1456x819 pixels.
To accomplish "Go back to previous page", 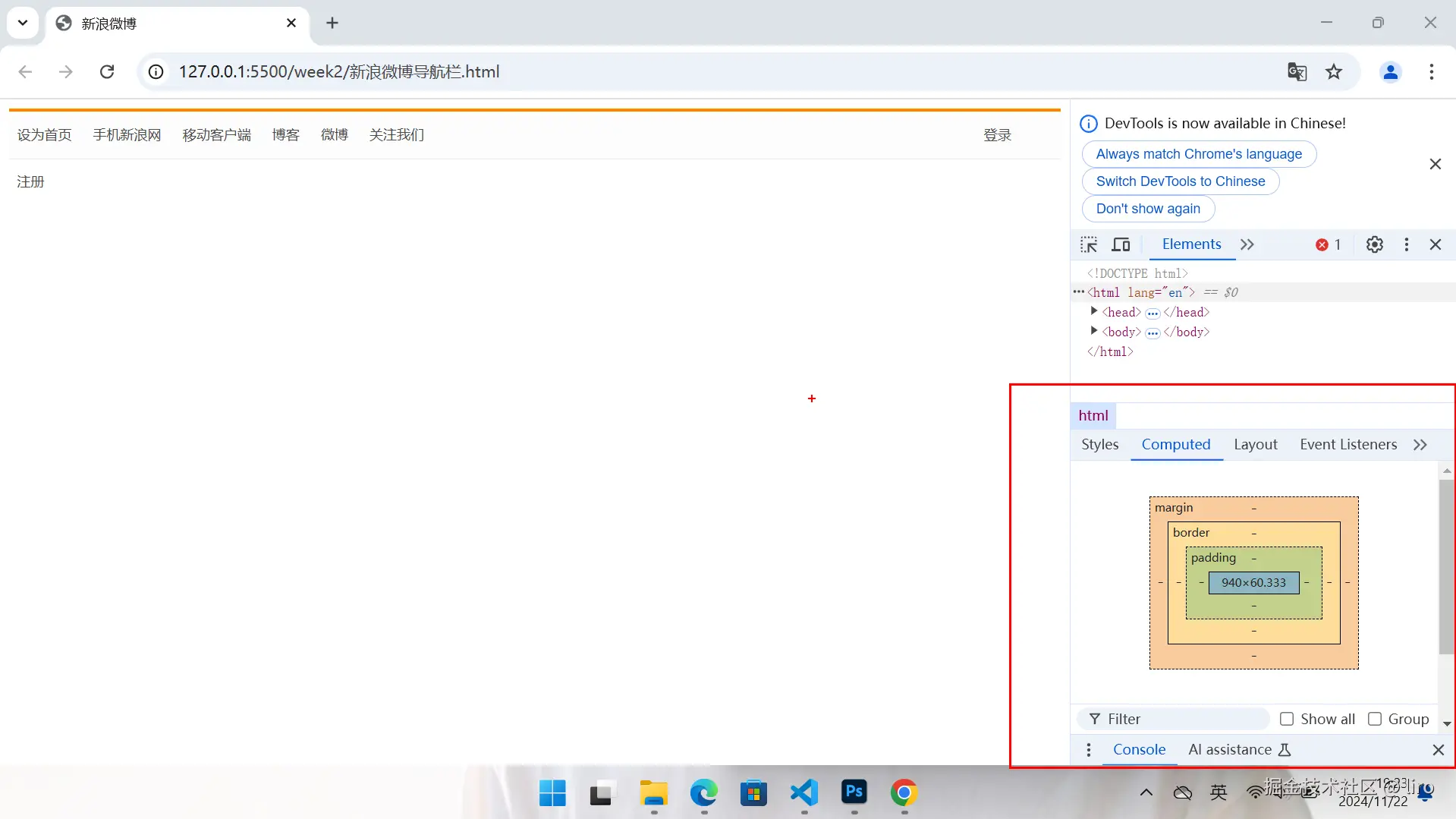I will pos(25,71).
